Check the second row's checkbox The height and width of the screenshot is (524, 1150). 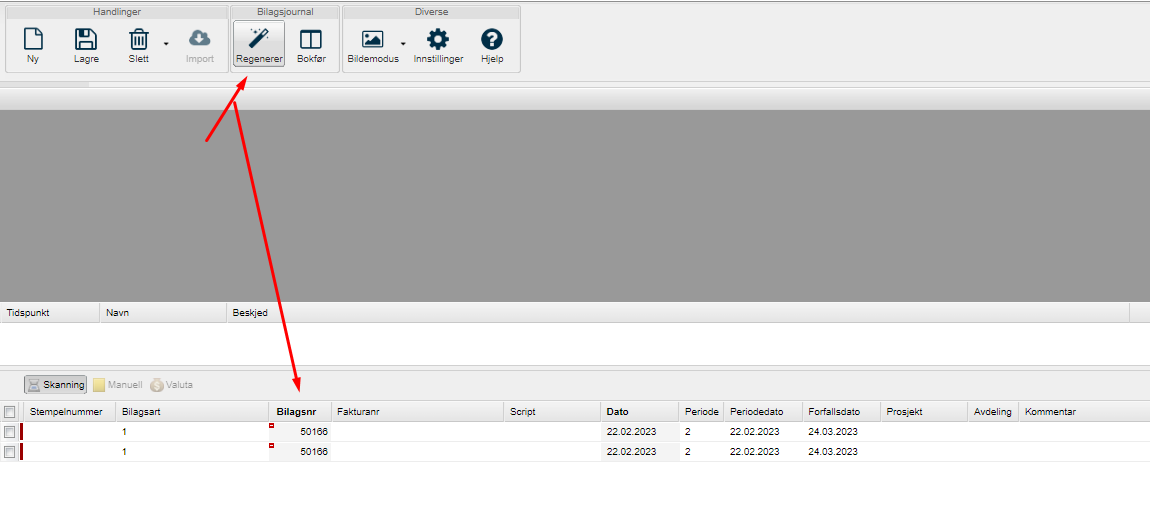pyautogui.click(x=10, y=452)
